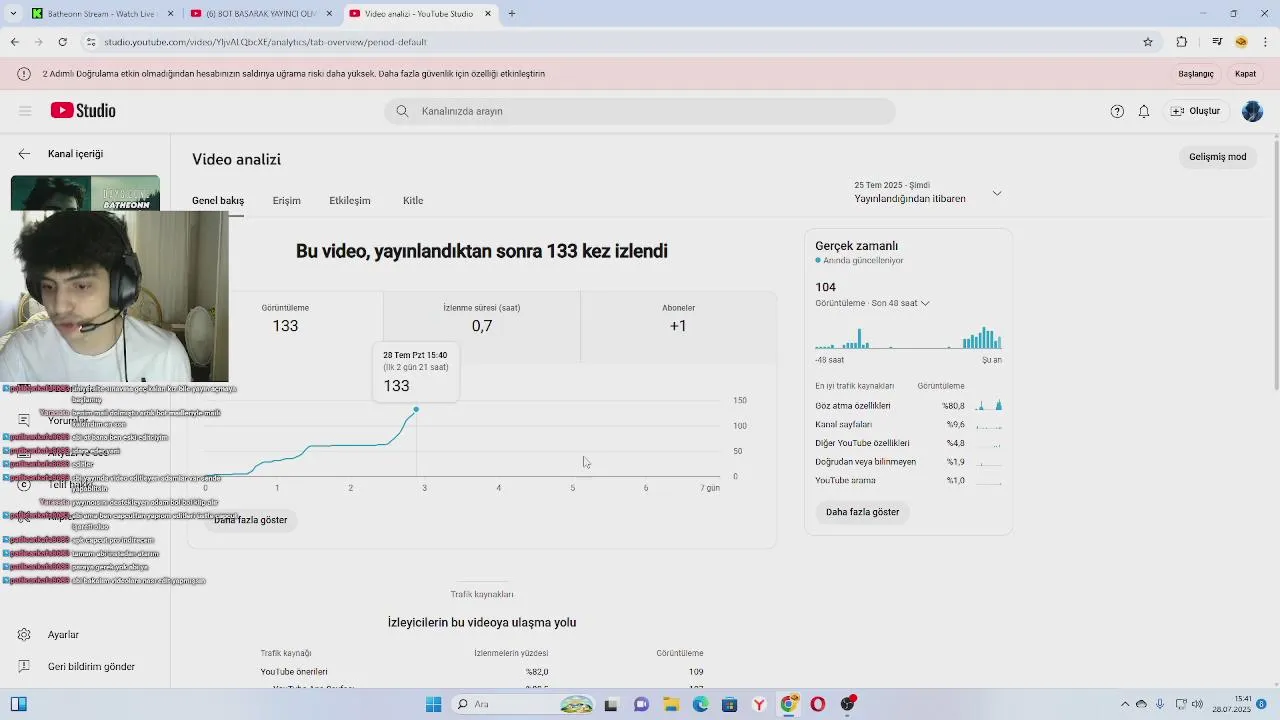Switch to the Etkileşim tab

(x=350, y=201)
